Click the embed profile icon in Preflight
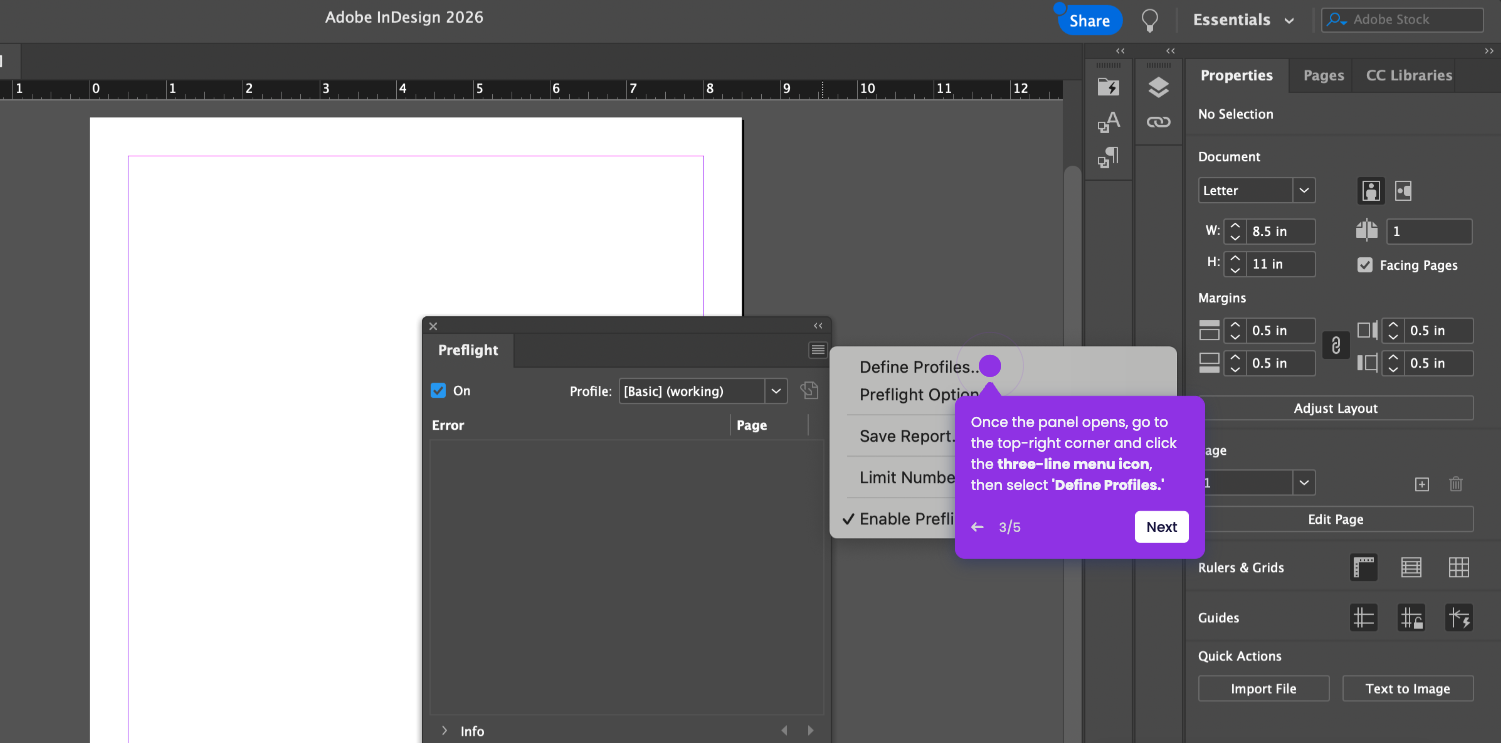Image resolution: width=1501 pixels, height=743 pixels. coord(809,391)
